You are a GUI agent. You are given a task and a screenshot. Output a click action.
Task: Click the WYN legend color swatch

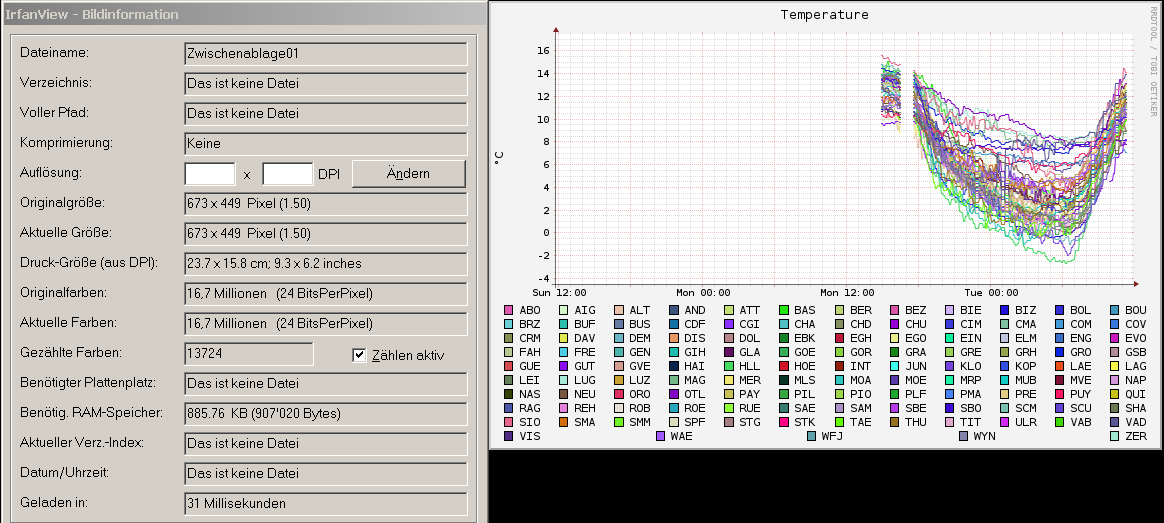coord(964,437)
